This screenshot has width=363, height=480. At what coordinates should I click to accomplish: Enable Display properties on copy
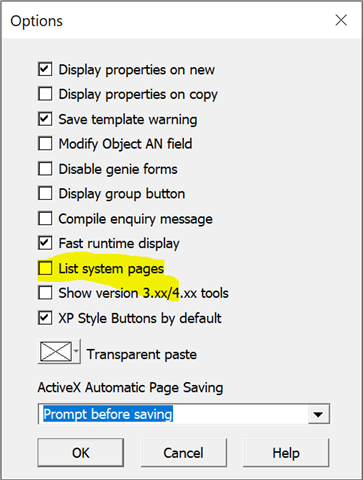pos(45,94)
